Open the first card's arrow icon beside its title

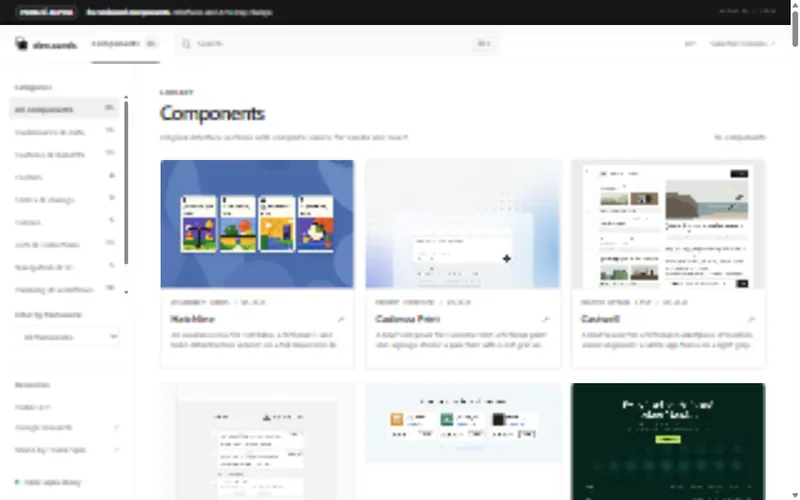(341, 319)
